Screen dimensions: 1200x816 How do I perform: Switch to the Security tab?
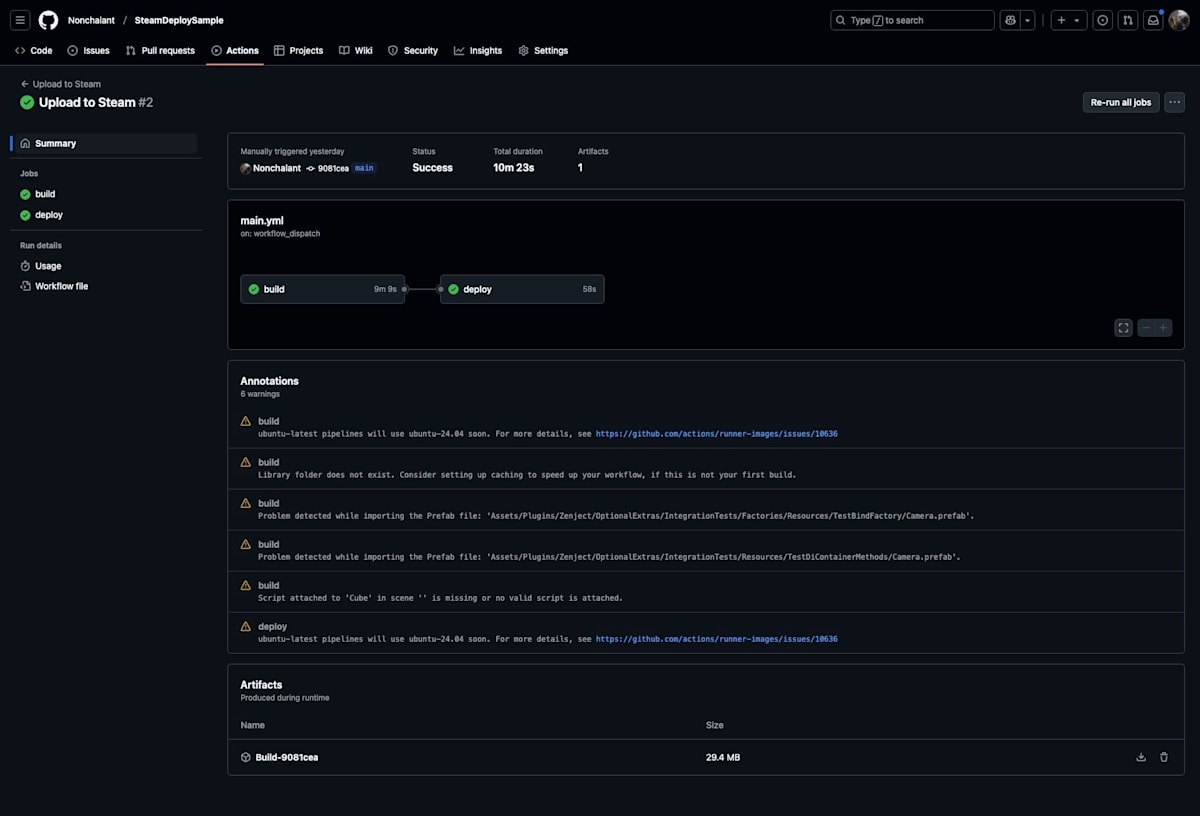pos(413,50)
